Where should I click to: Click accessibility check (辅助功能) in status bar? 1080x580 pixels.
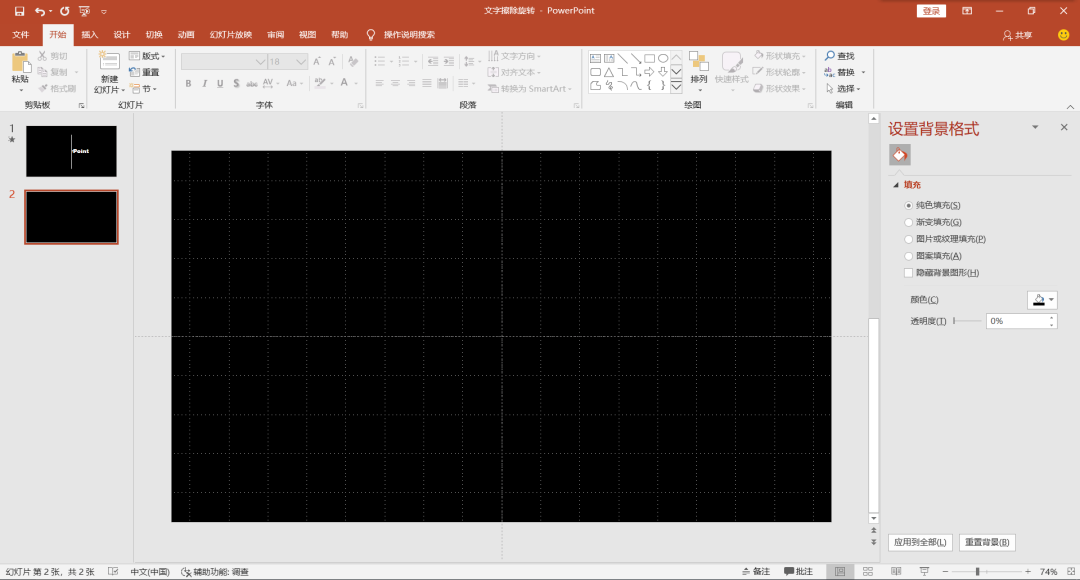point(215,572)
